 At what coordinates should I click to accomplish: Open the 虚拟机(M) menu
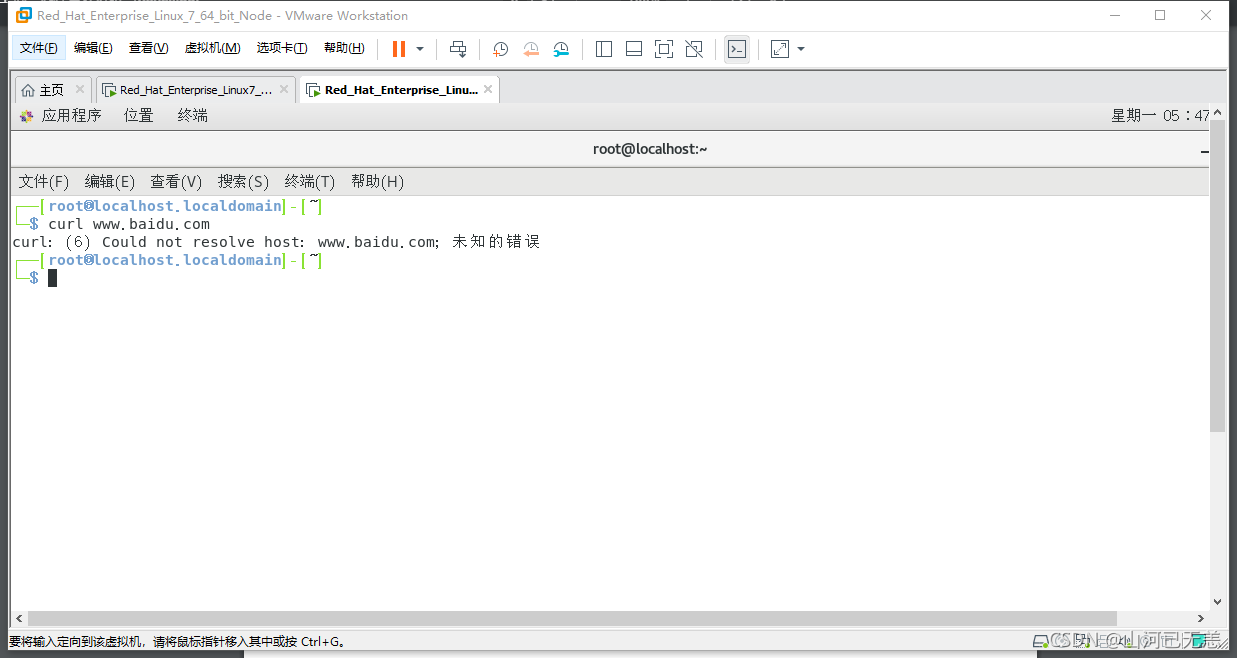tap(212, 48)
